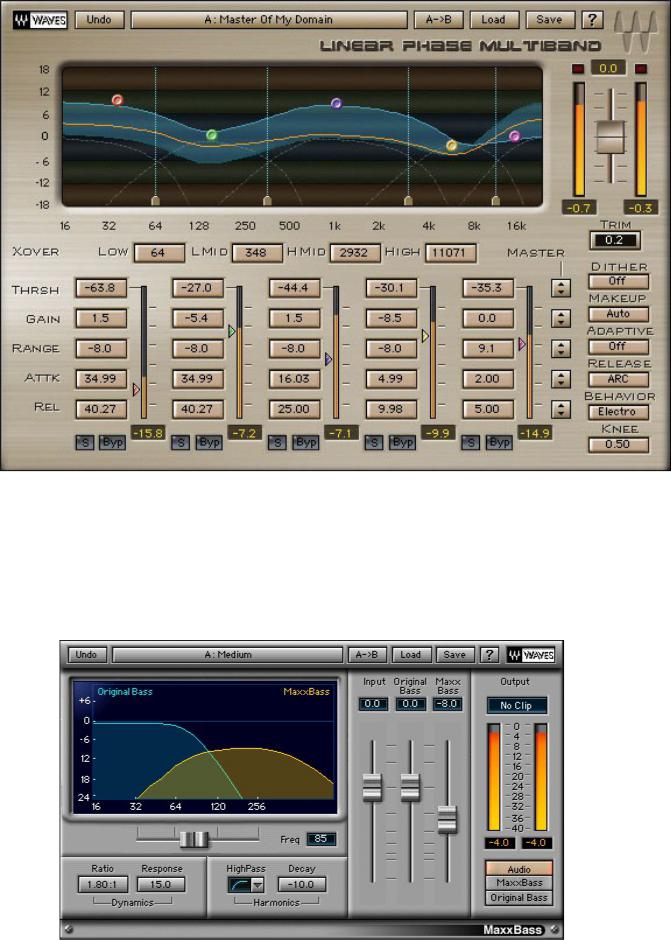Click the Maxx Bass level fader handle
Viewport: 671px width, 940px height.
(447, 820)
